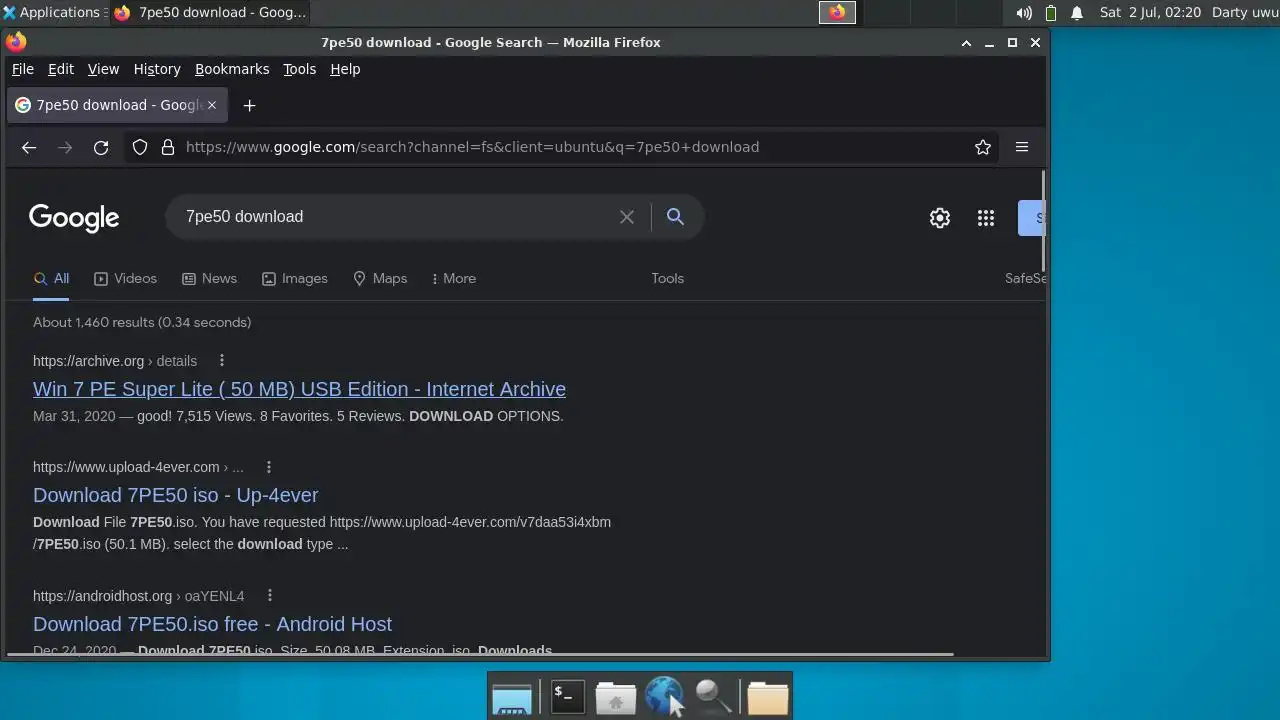Open a new tab
Image resolution: width=1280 pixels, height=720 pixels.
coord(250,105)
